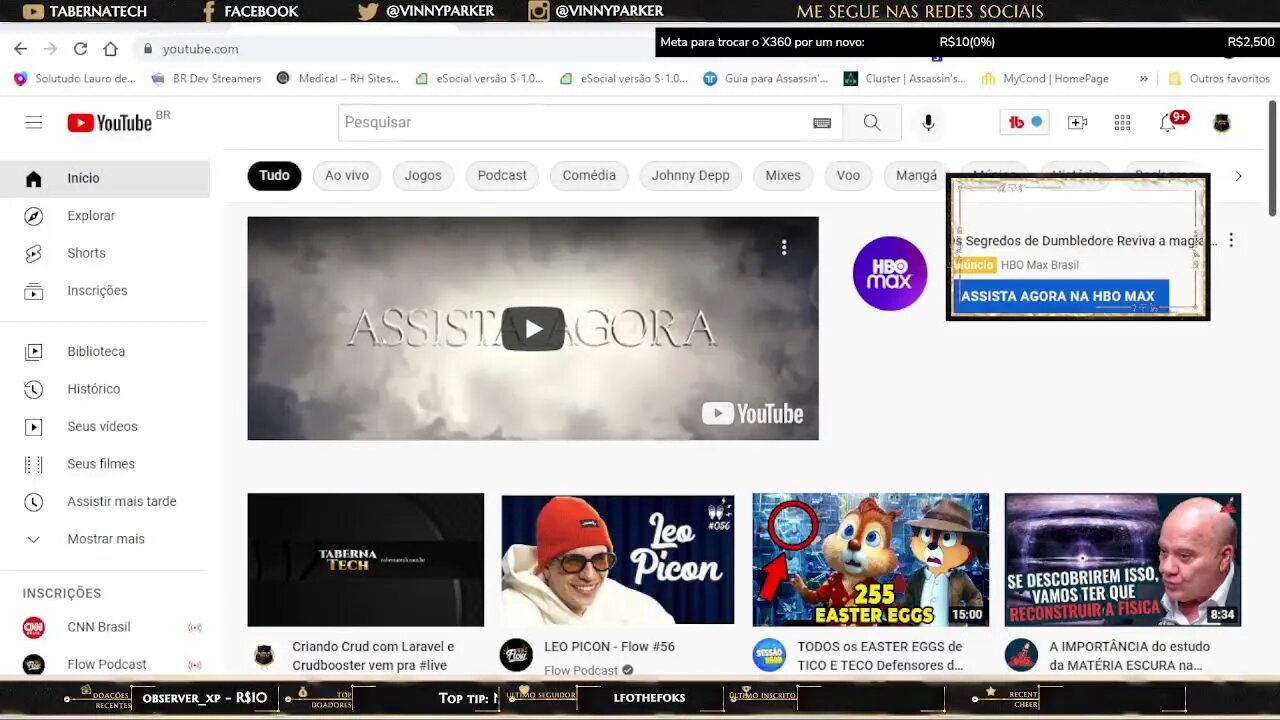Open the notifications bell
Viewport: 1280px width, 720px height.
click(1168, 122)
